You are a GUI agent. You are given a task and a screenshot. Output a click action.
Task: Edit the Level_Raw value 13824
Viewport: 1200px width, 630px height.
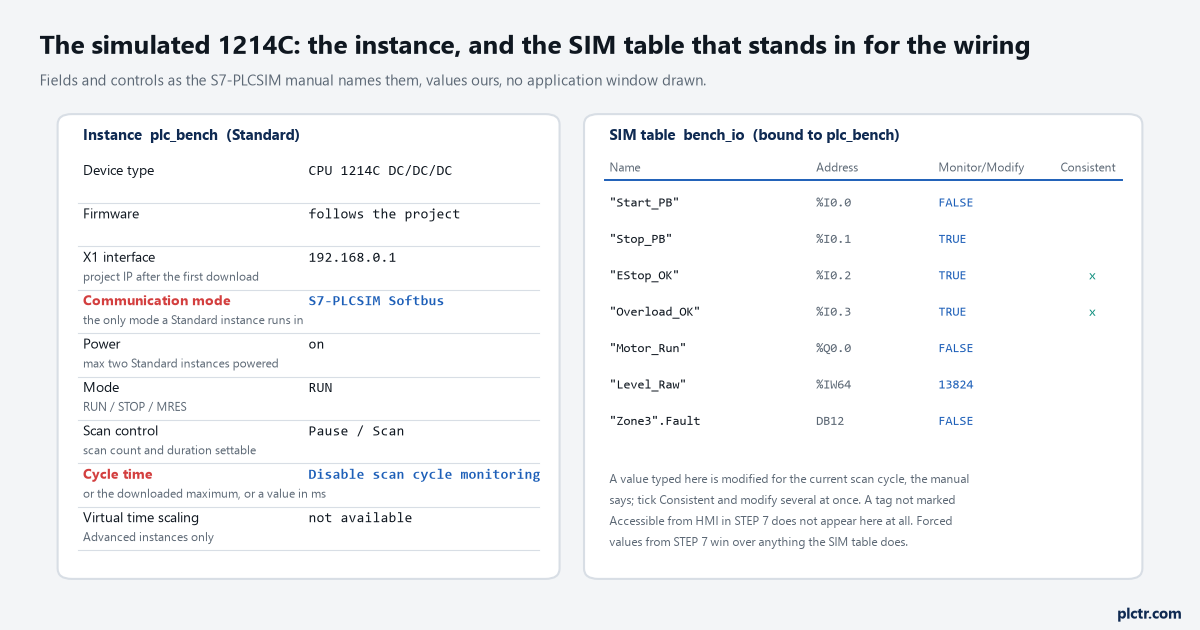tap(956, 384)
